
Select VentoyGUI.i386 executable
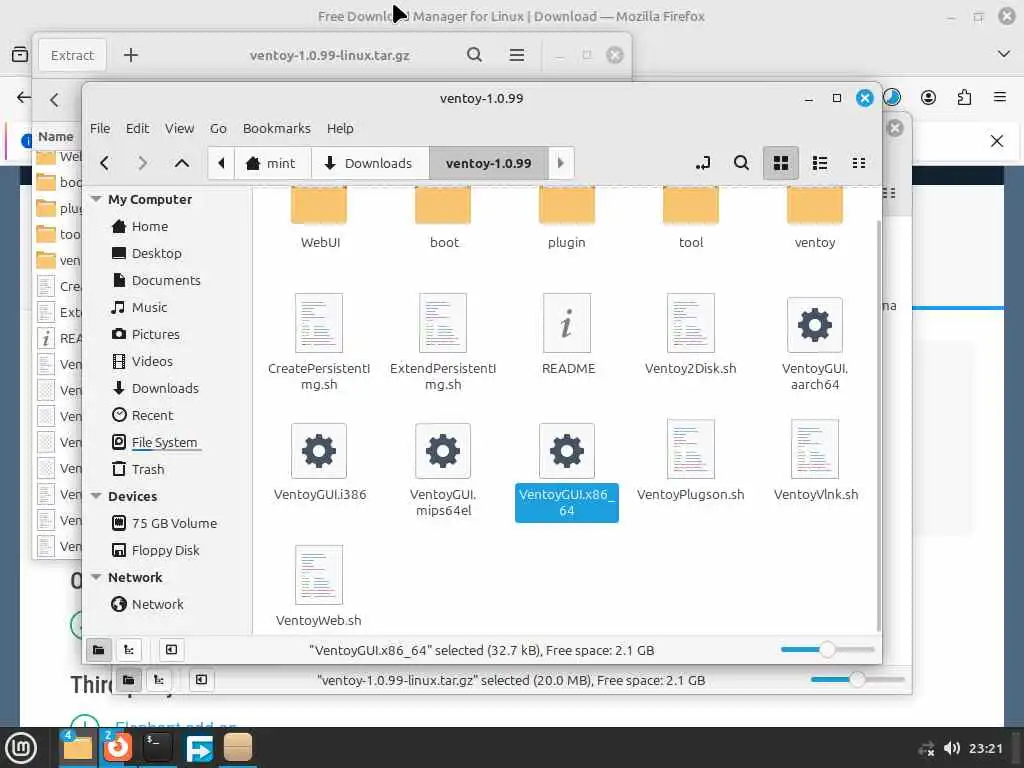pos(319,461)
